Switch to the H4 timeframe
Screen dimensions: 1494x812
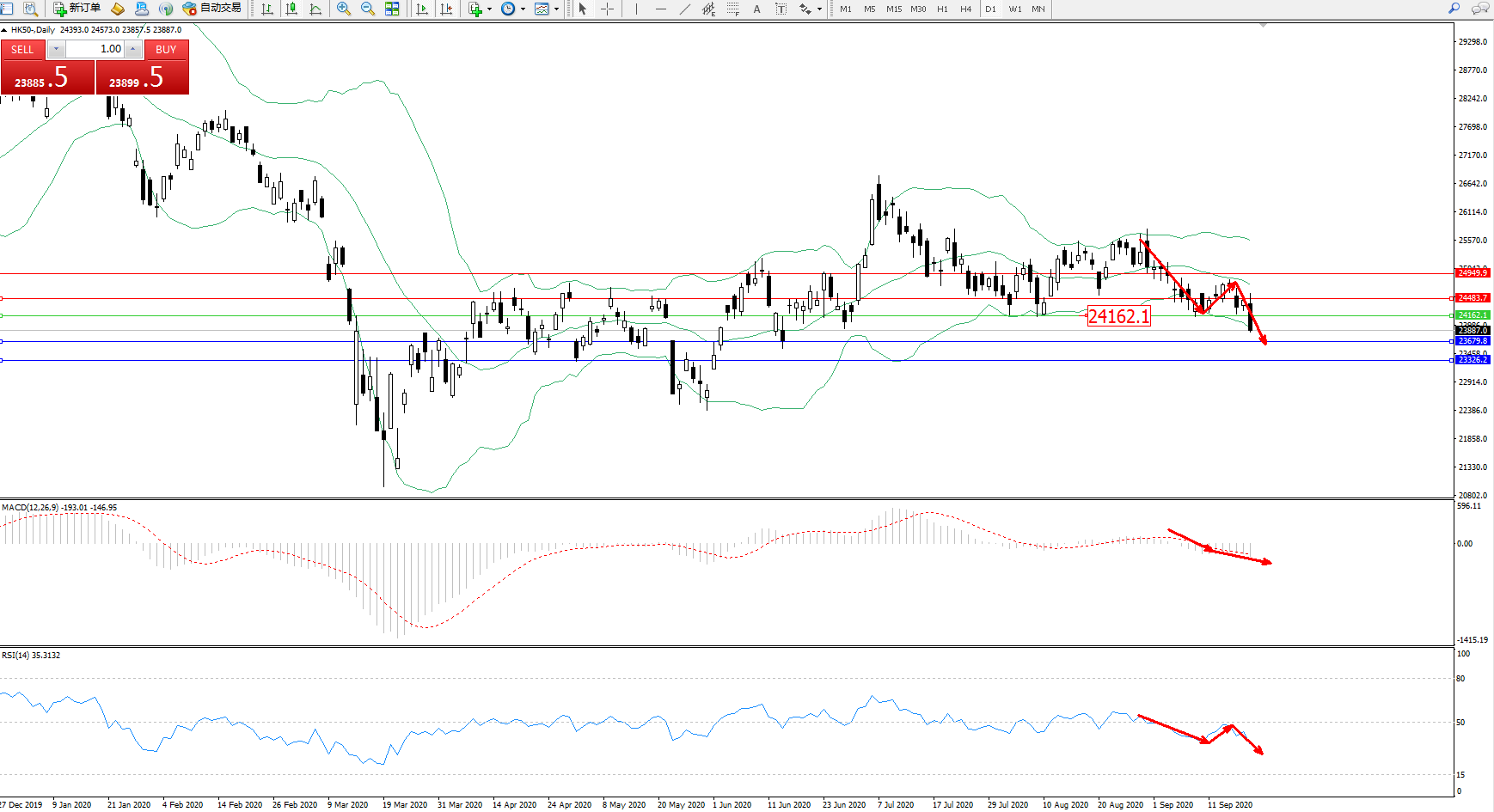click(965, 9)
